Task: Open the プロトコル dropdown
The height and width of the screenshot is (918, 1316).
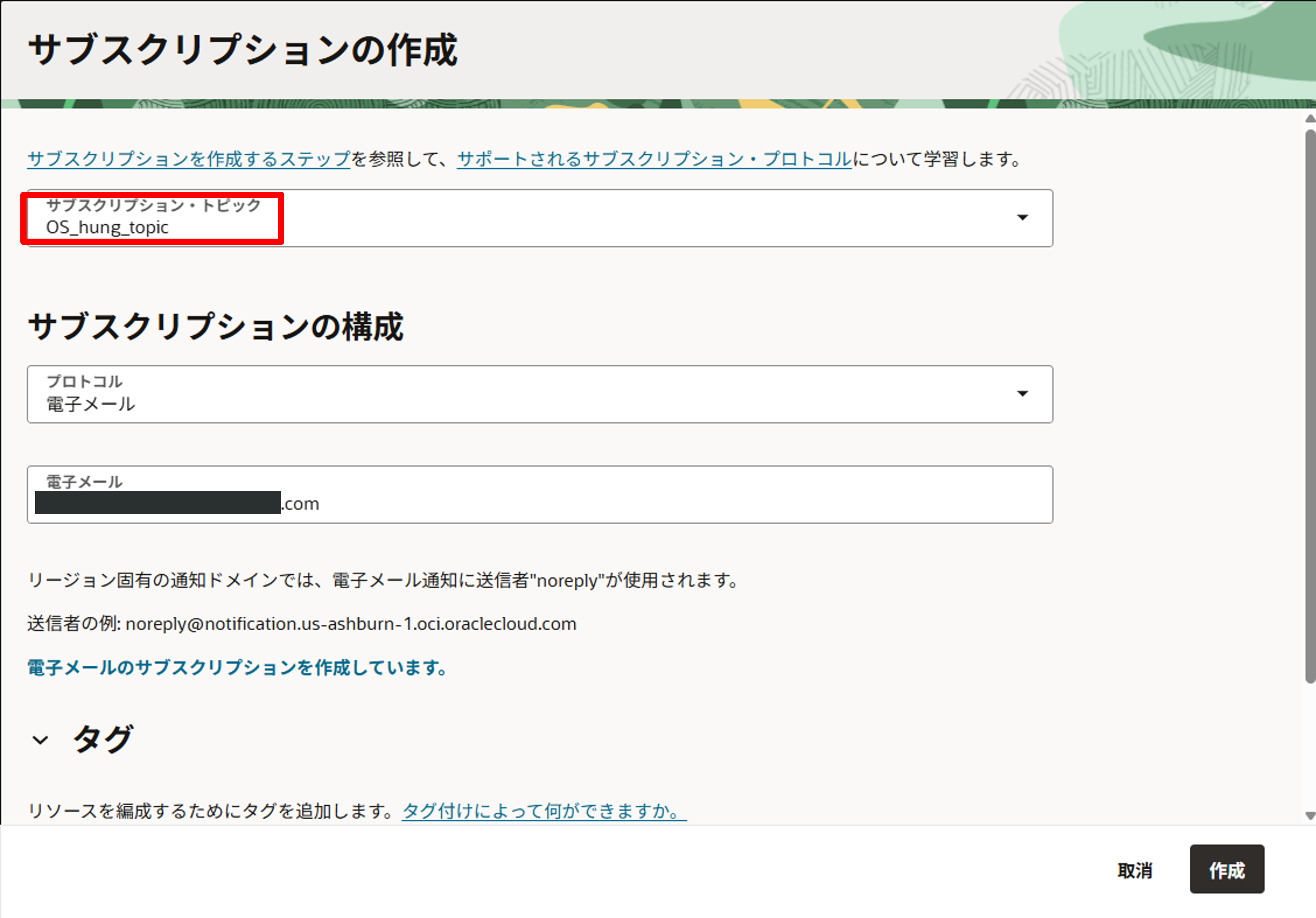Action: coord(539,394)
